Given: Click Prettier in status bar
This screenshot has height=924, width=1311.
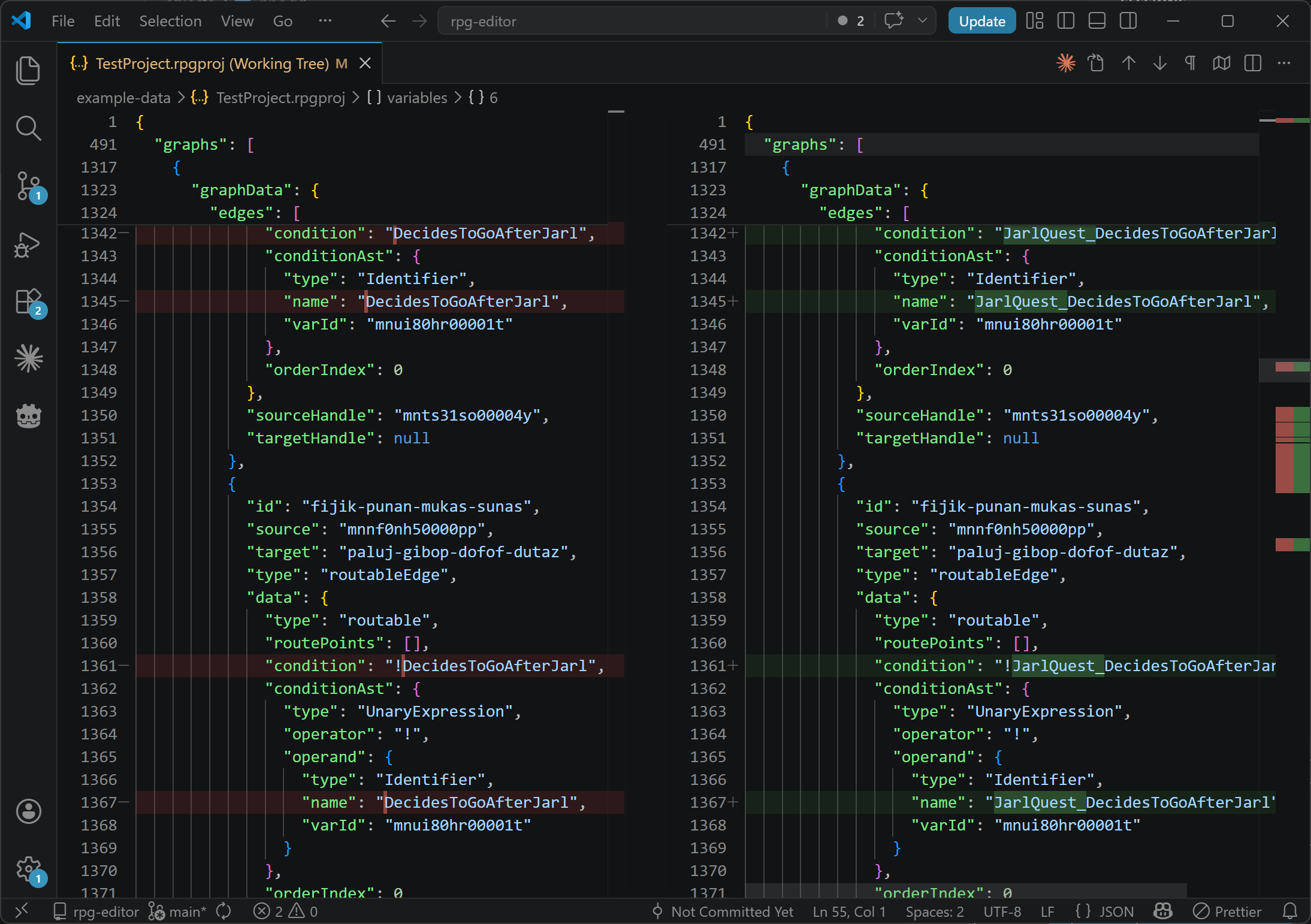Looking at the screenshot, I should 1227,911.
